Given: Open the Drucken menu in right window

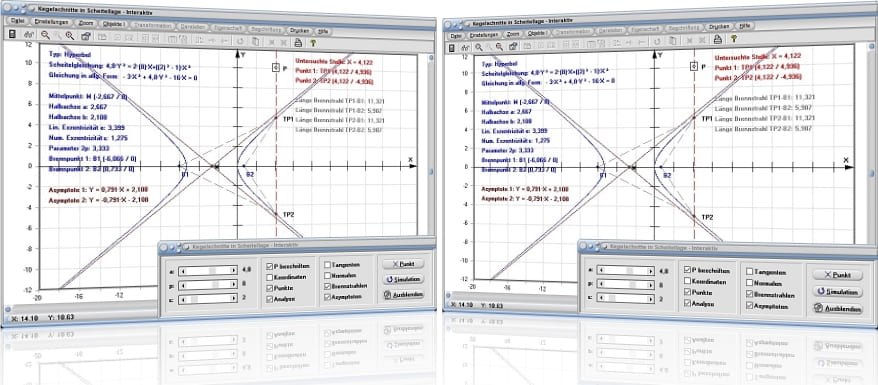Looking at the screenshot, I should [719, 26].
